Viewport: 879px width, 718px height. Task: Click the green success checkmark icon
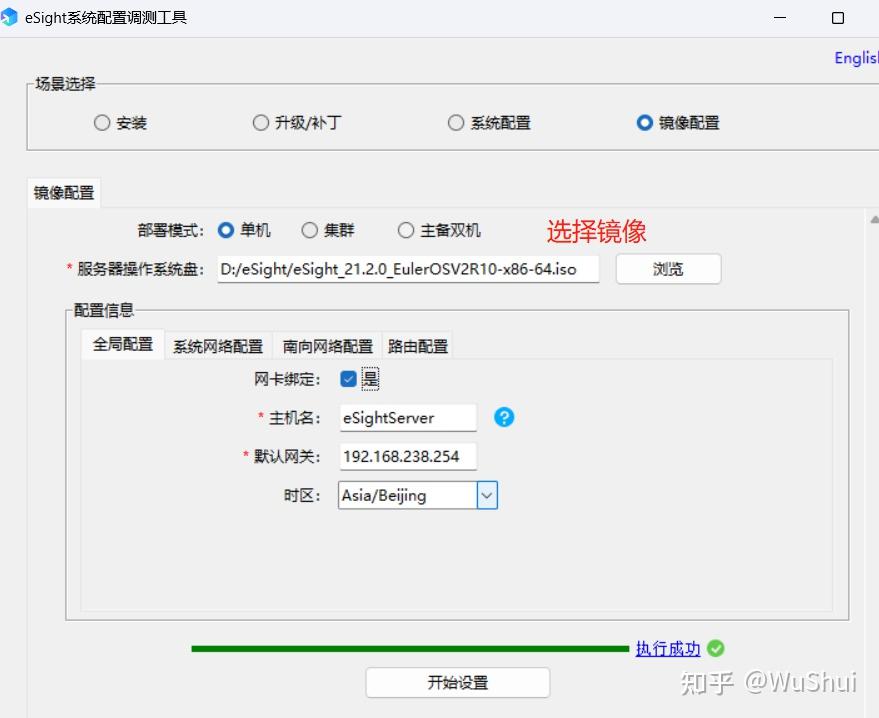click(715, 648)
